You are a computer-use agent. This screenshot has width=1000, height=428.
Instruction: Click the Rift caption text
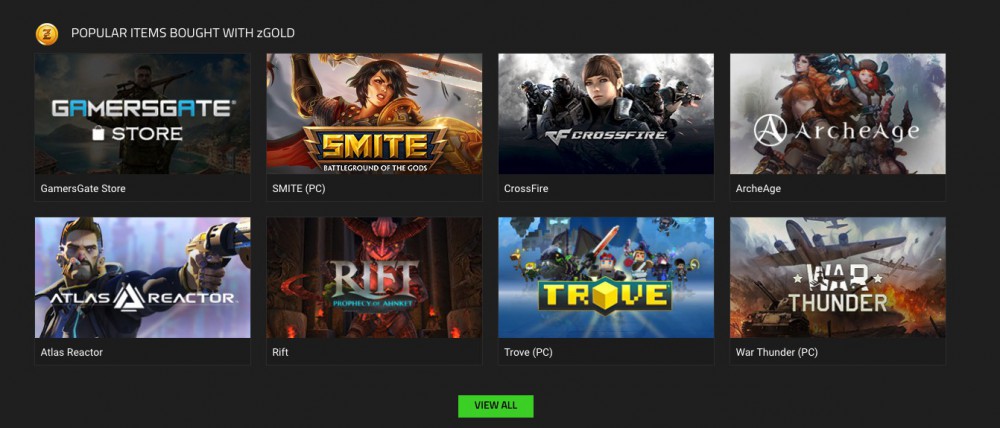(280, 352)
